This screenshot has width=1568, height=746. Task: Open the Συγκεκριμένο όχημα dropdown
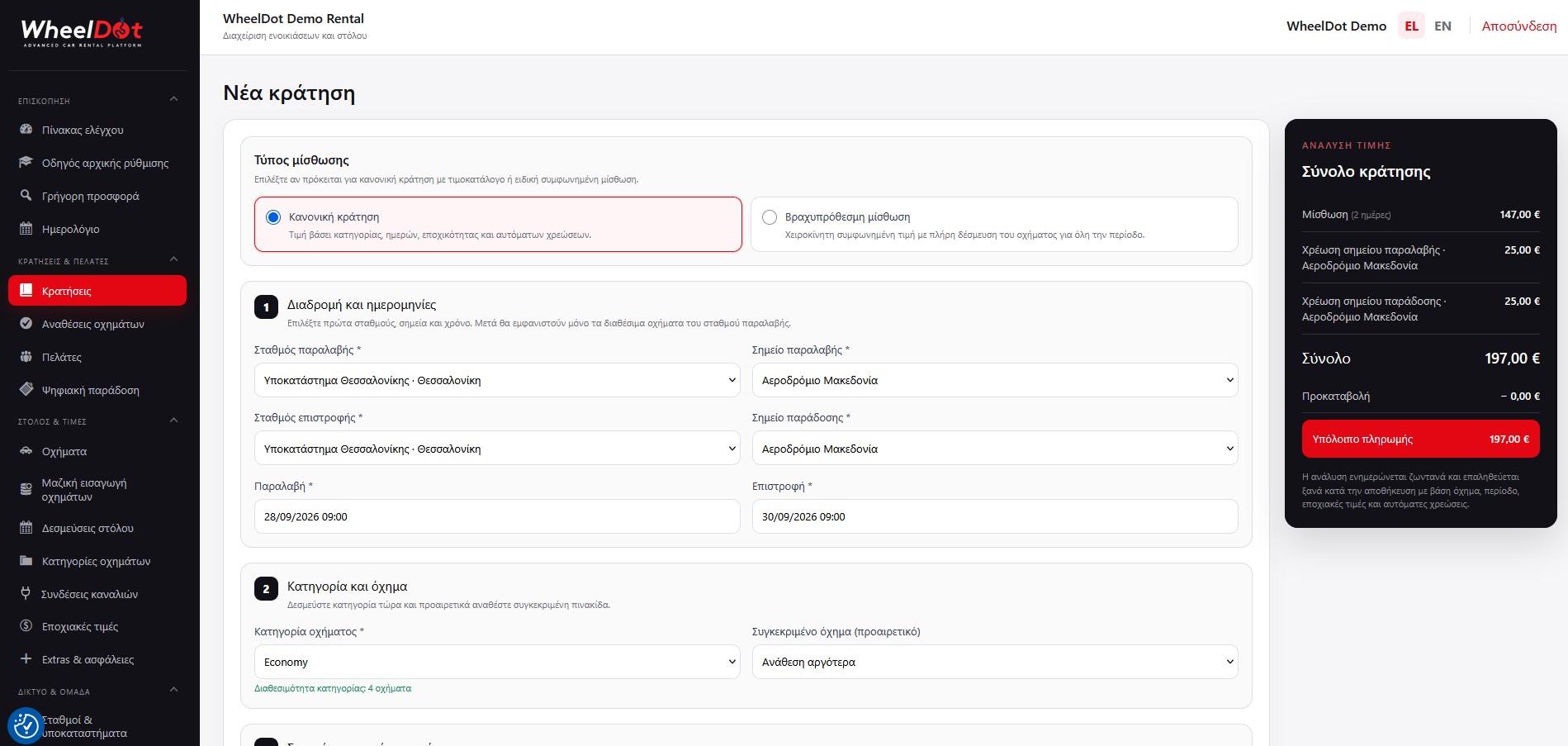pyautogui.click(x=995, y=662)
